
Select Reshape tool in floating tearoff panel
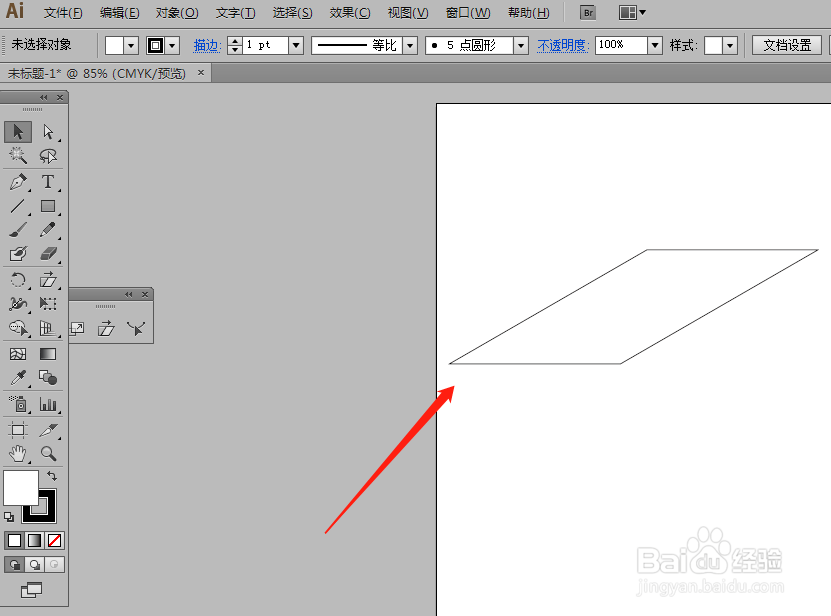click(x=136, y=329)
